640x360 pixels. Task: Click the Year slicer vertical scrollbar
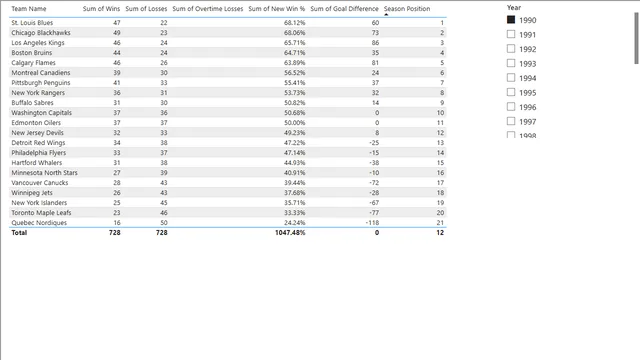(x=636, y=38)
